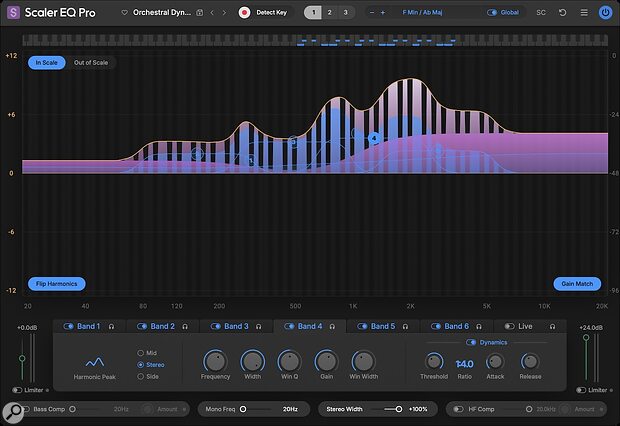The image size is (620, 426).
Task: Click the Gain knob
Action: click(327, 361)
